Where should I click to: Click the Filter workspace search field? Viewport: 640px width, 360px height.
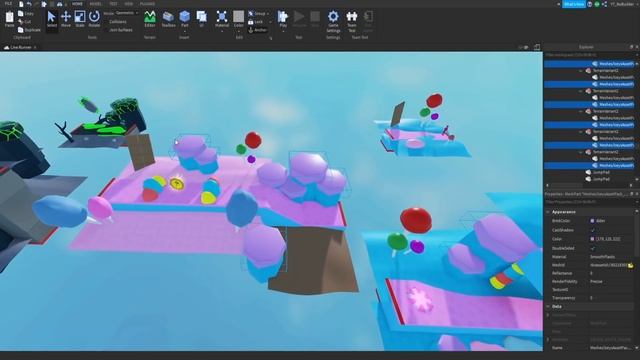pos(589,55)
